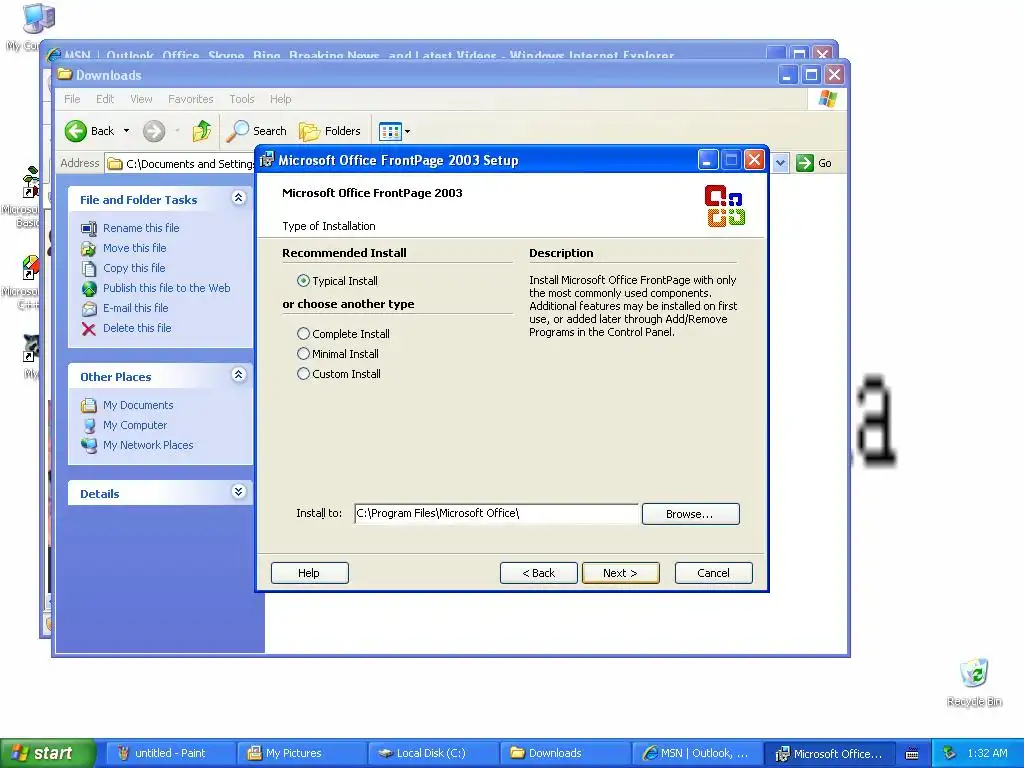Expand the Address bar dropdown arrow

(x=780, y=163)
